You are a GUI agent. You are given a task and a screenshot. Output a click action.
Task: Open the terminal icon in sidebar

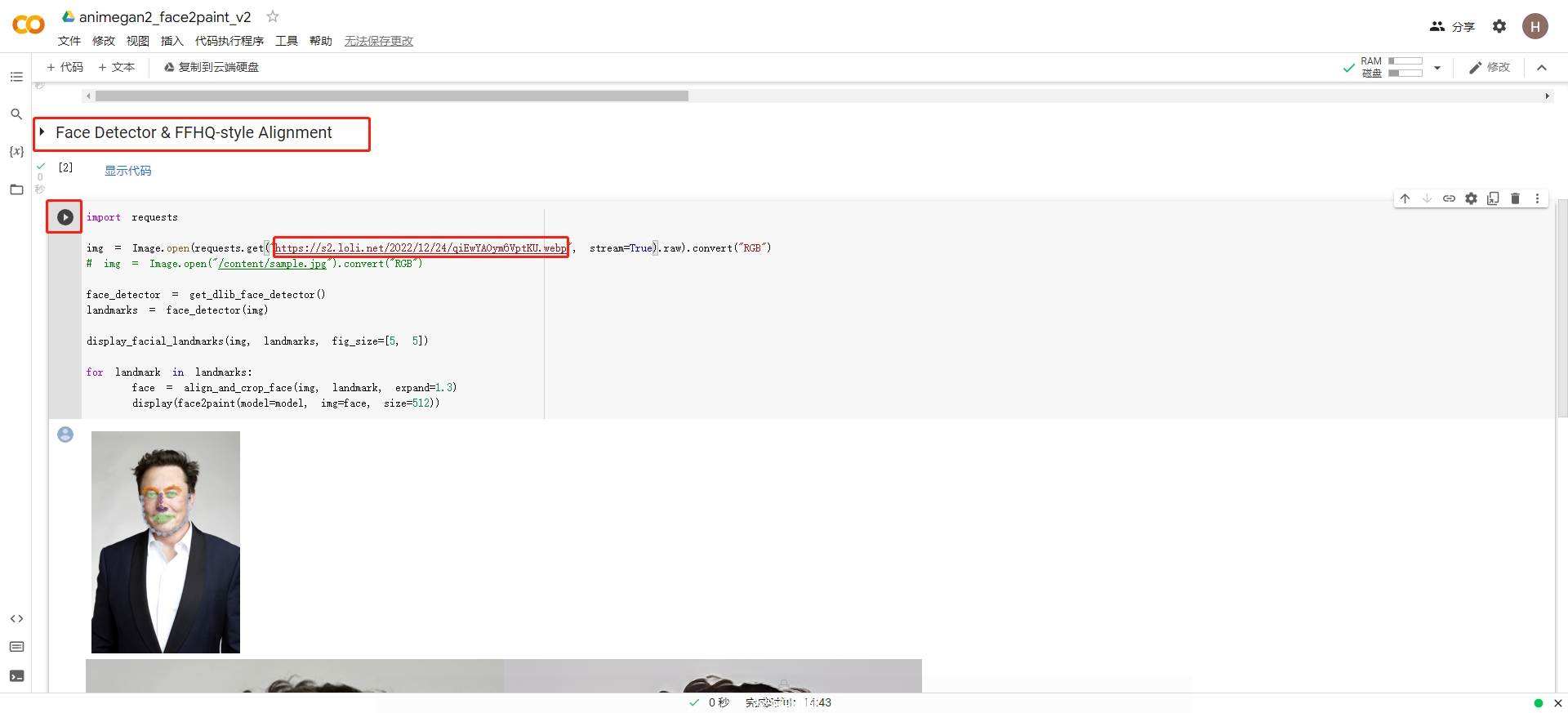pyautogui.click(x=16, y=676)
